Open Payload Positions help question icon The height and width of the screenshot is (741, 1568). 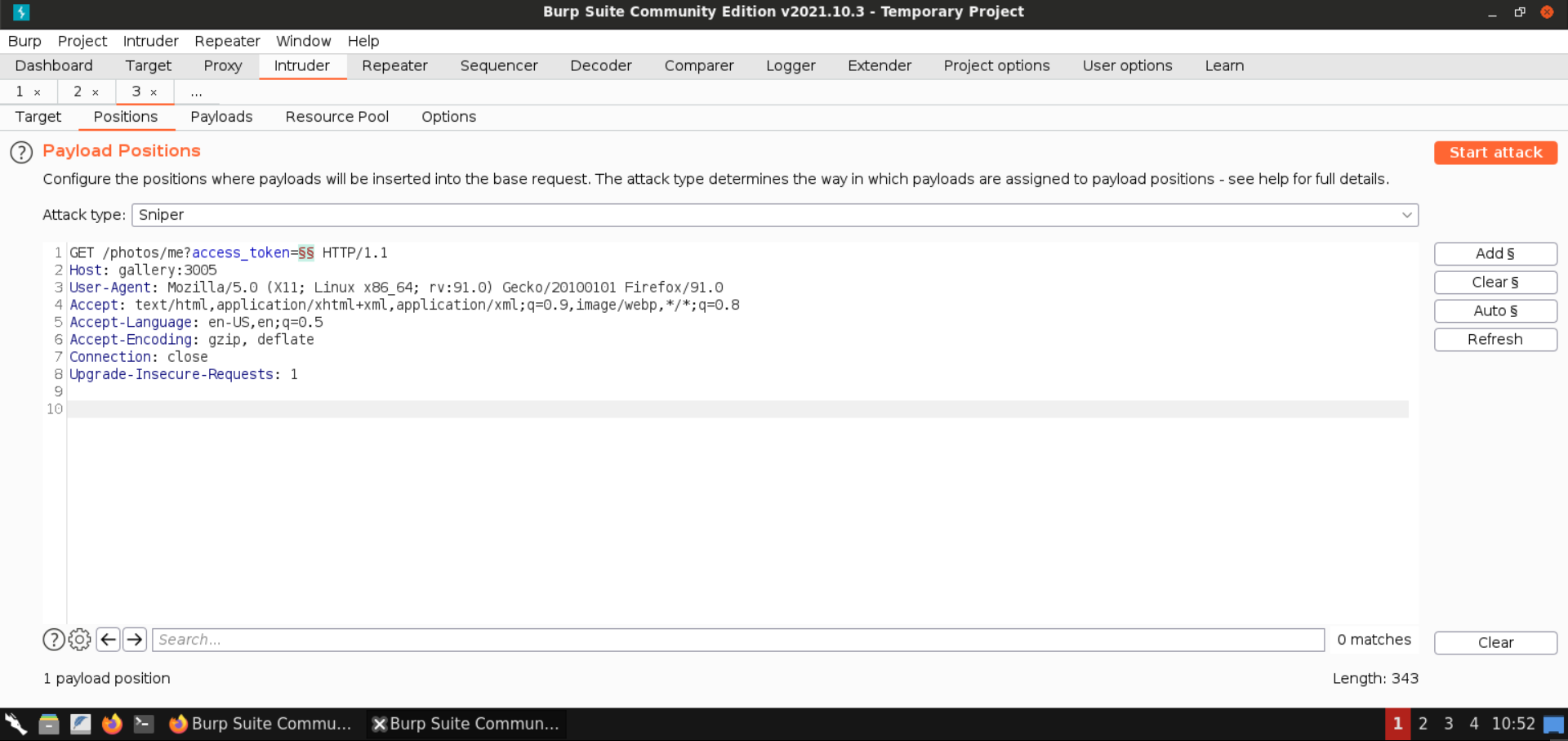point(21,153)
